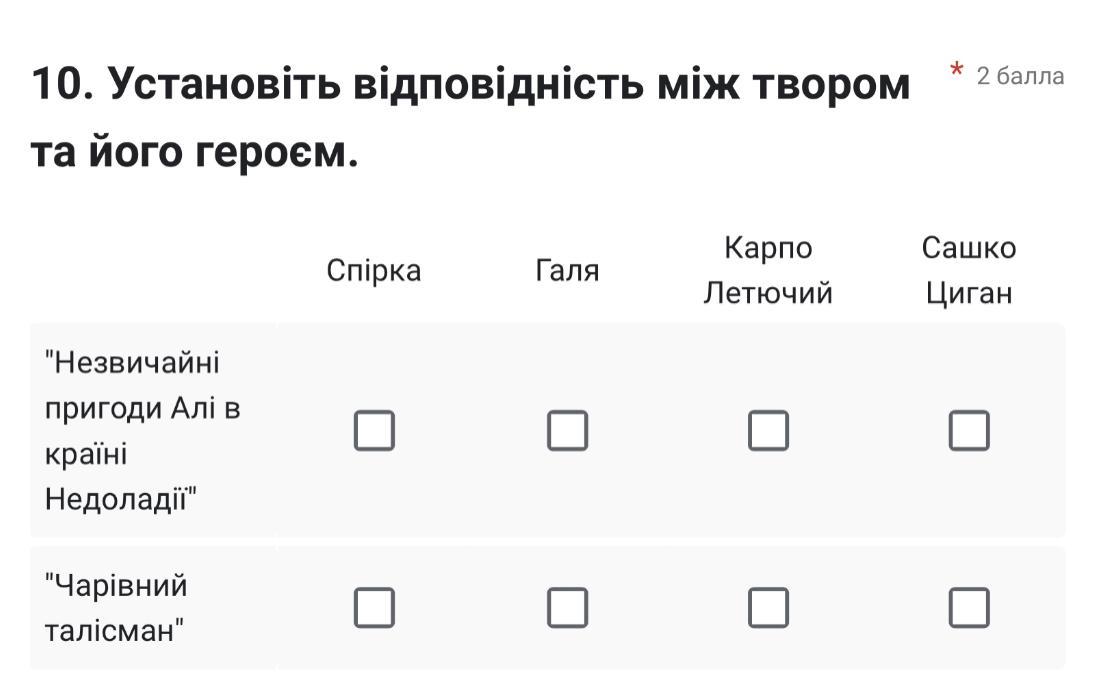Select Сашко Циган for "Незвичайні пригоди Алі" row
The width and height of the screenshot is (1102, 693).
(969, 431)
